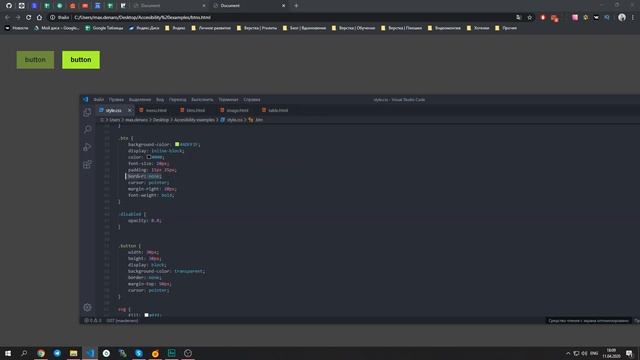Viewport: 640px width, 360px height.
Task: Open taskbar clock and date
Action: (611, 353)
